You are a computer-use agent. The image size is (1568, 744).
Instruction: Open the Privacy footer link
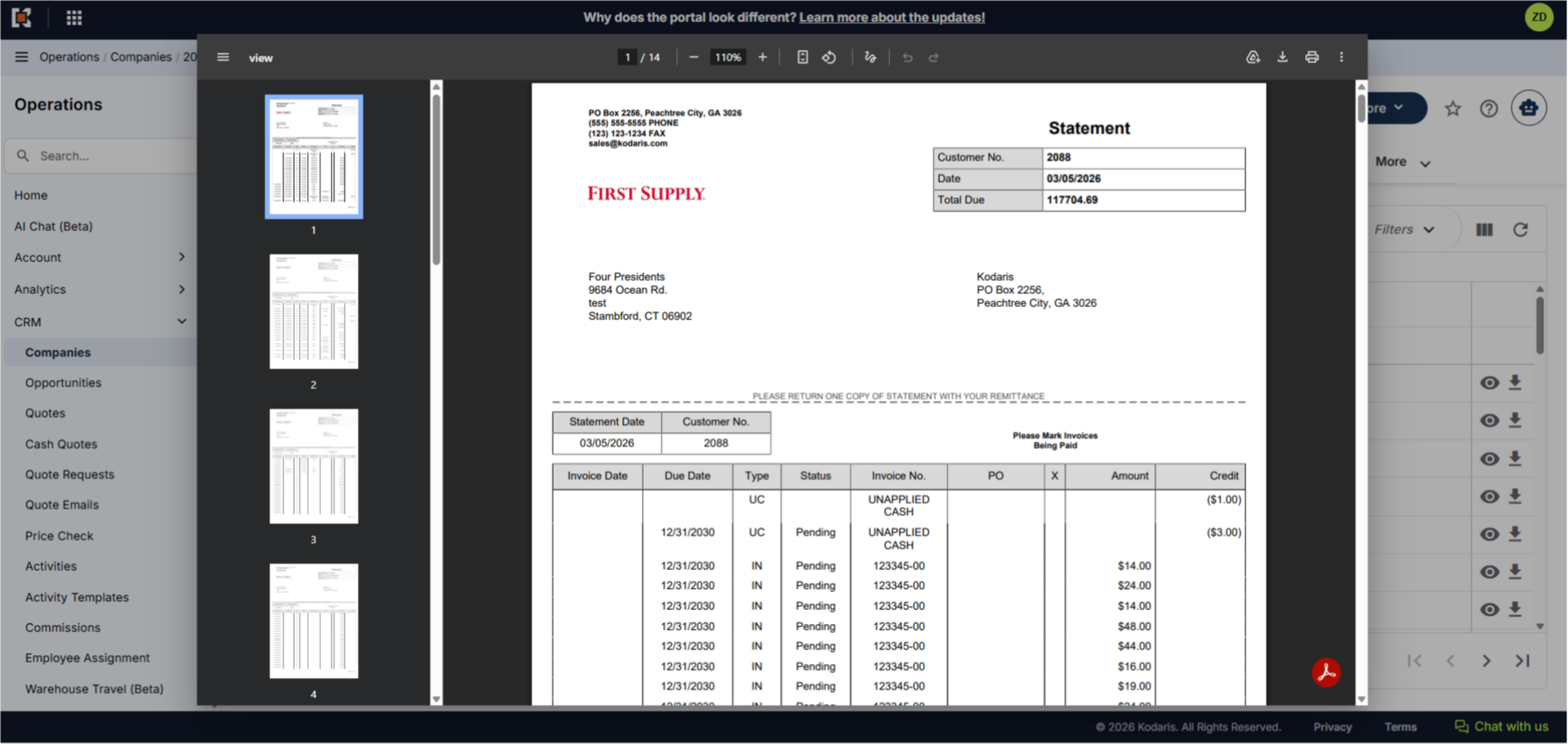1333,727
